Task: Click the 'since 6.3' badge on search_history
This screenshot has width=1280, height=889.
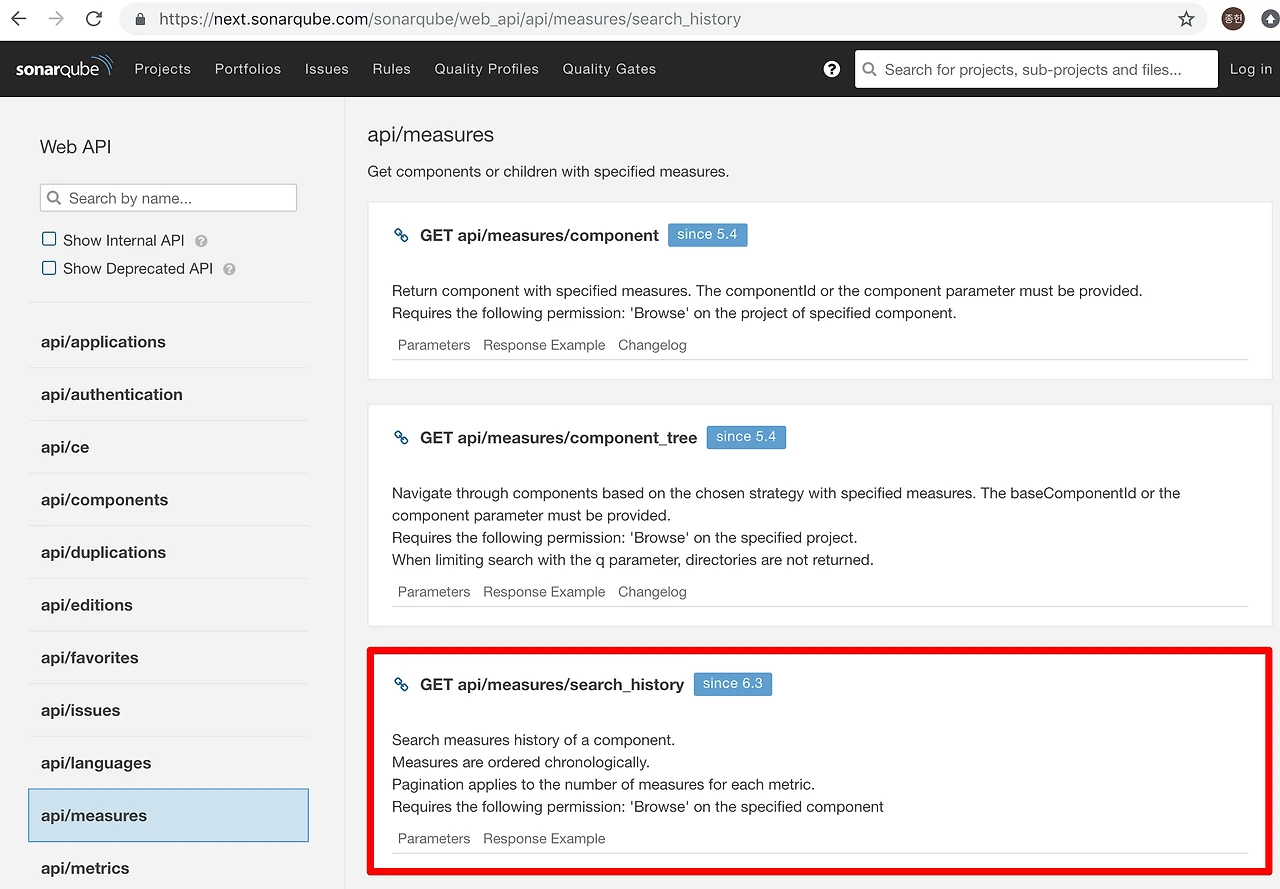Action: 733,684
